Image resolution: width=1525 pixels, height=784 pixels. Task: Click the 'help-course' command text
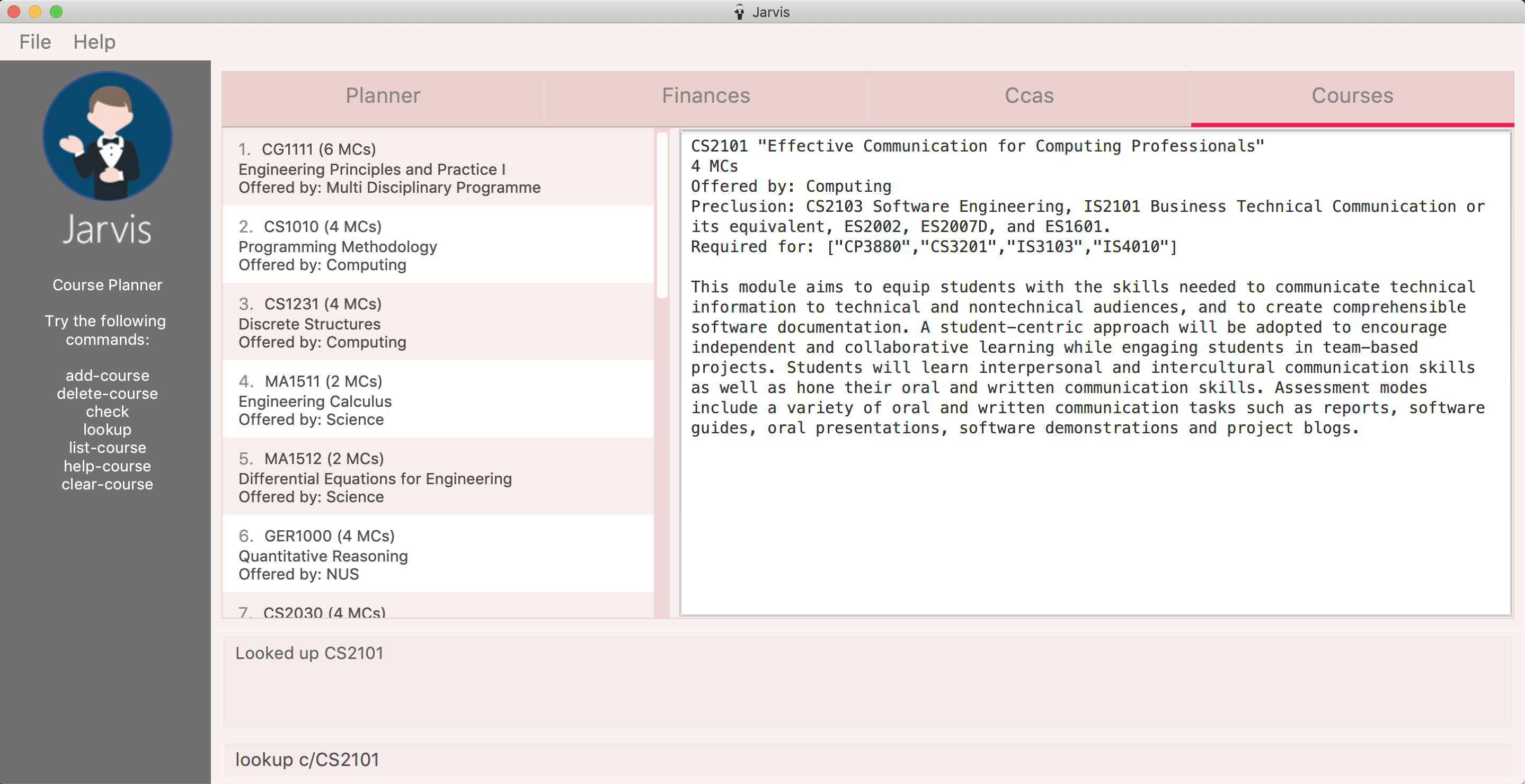[x=107, y=466]
